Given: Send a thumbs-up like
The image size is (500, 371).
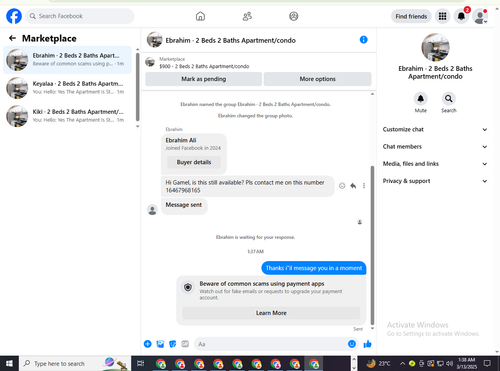Looking at the screenshot, I should point(367,344).
